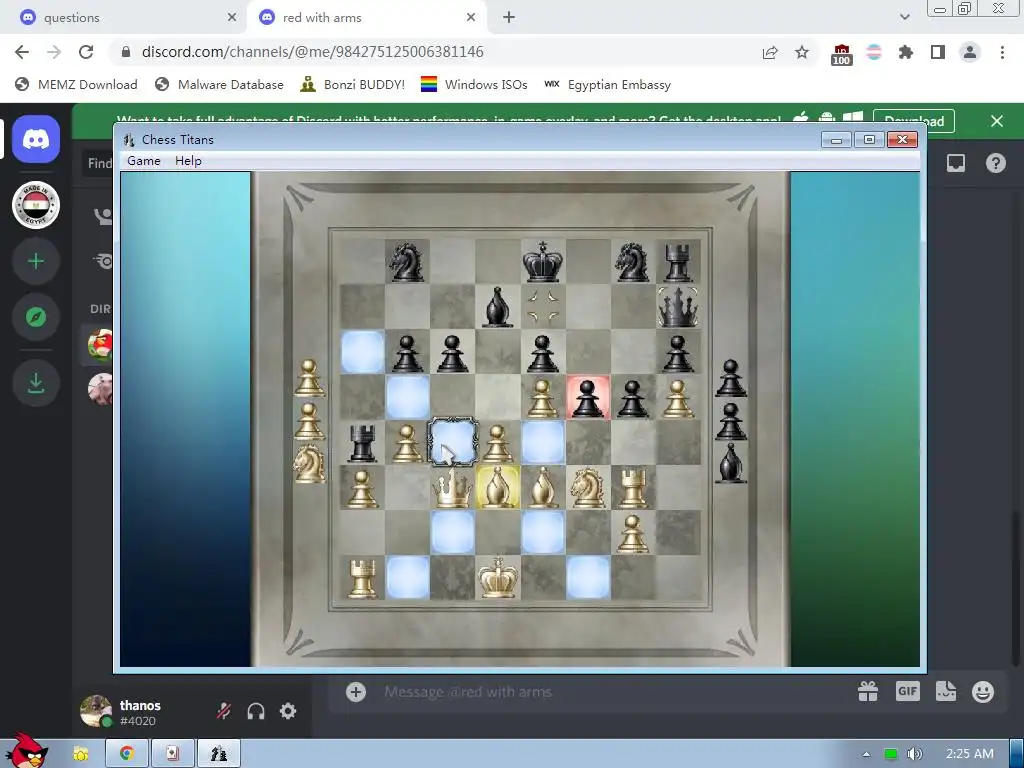Viewport: 1024px width, 768px height.
Task: Move to the square under the cursor
Action: pos(453,442)
